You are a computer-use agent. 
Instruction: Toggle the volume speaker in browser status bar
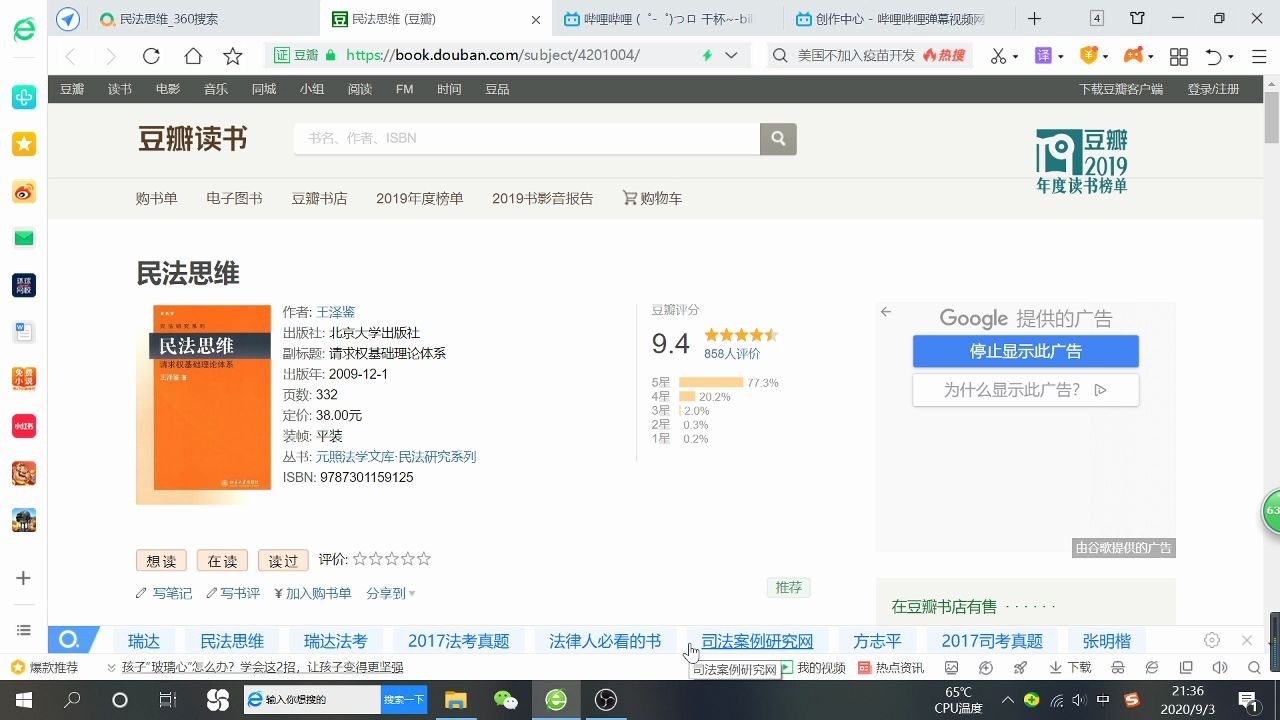pos(1219,667)
